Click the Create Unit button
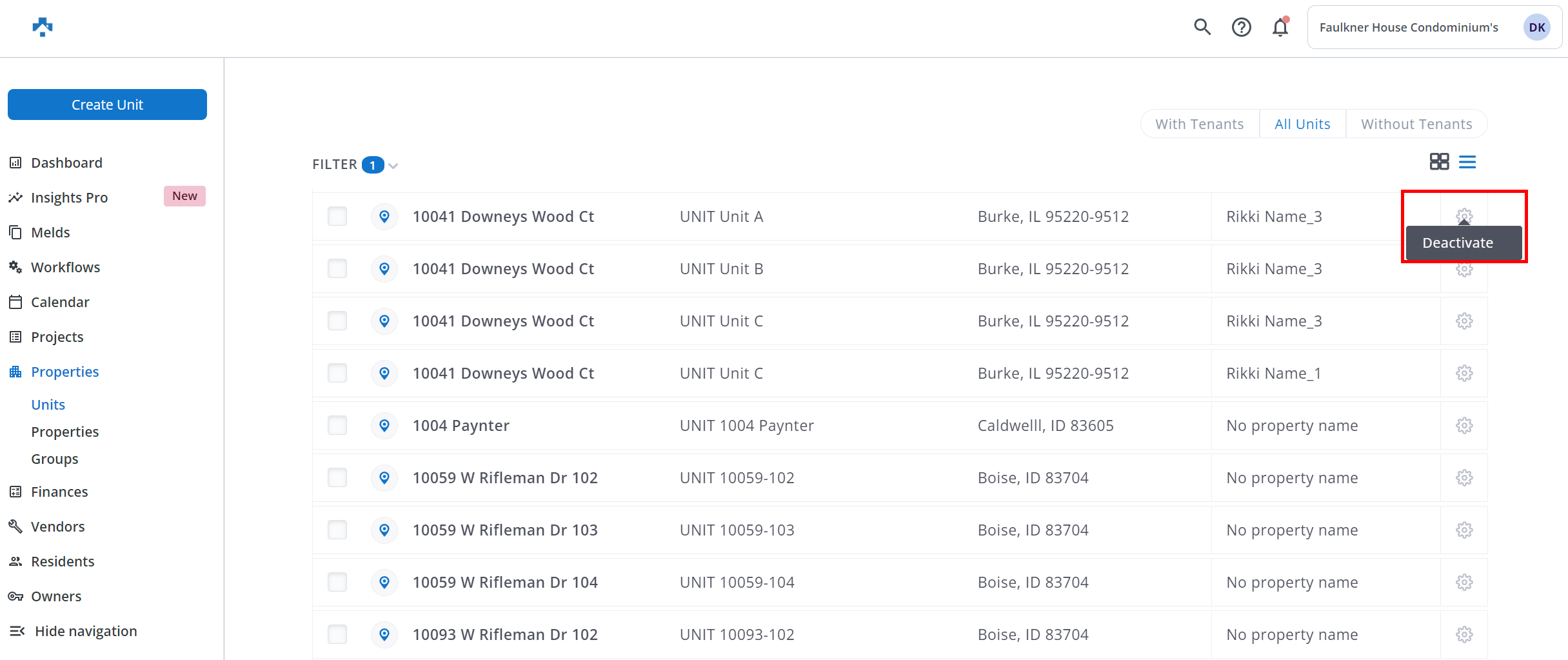This screenshot has height=660, width=1568. tap(107, 105)
